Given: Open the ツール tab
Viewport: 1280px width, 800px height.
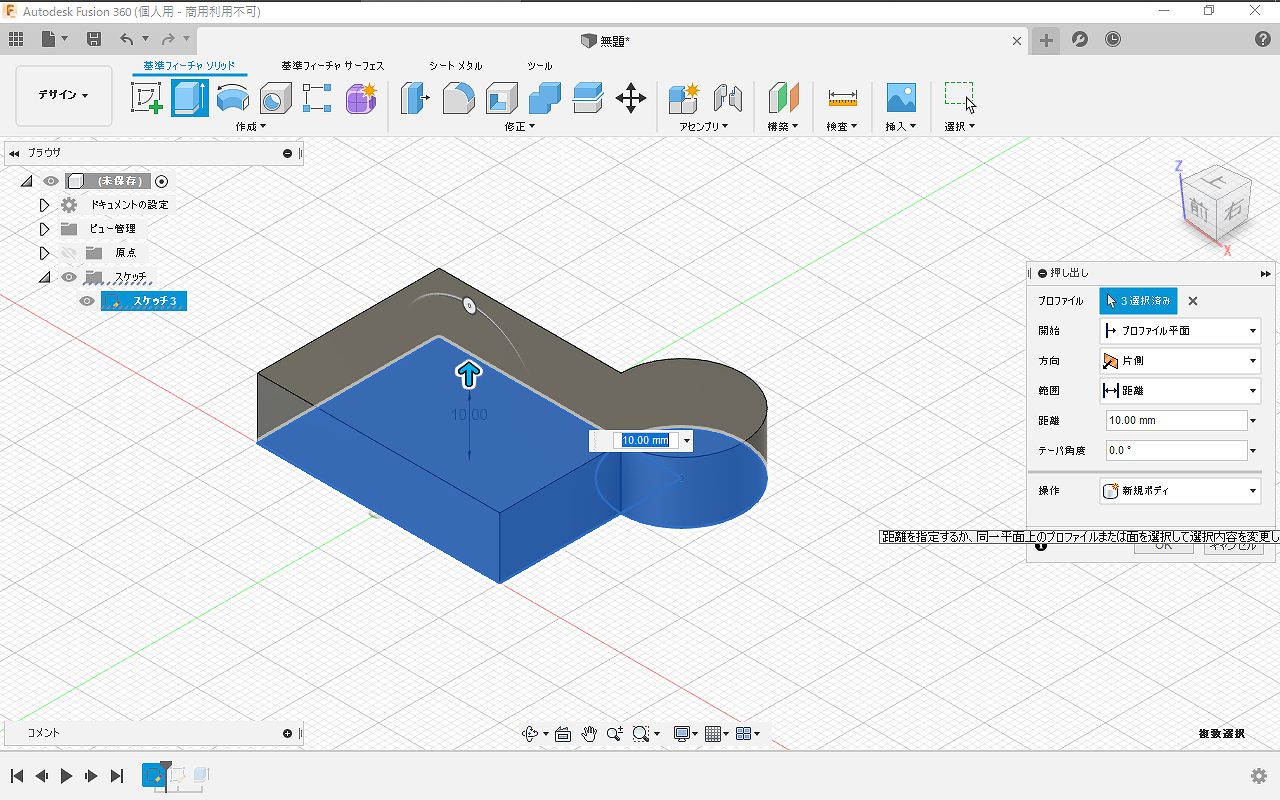Looking at the screenshot, I should click(x=540, y=66).
